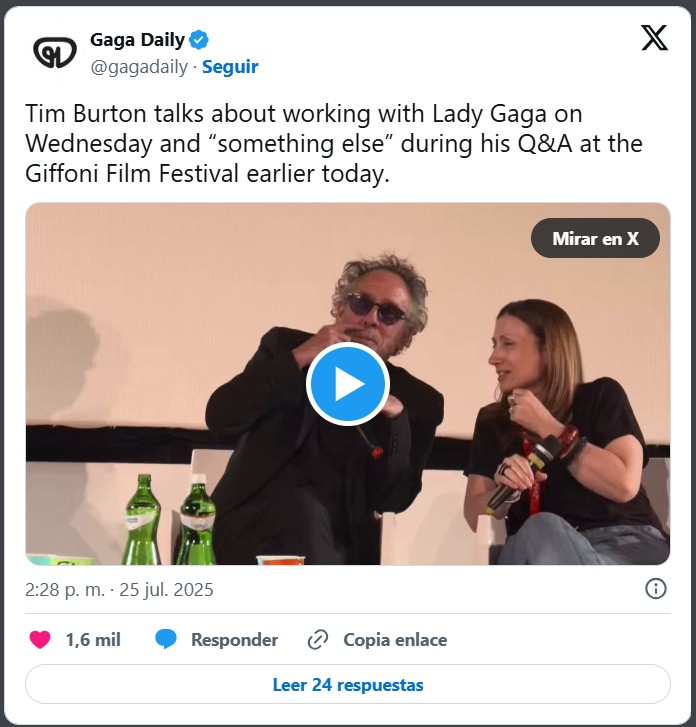Click the Seguir follow link
The height and width of the screenshot is (727, 696).
point(230,67)
